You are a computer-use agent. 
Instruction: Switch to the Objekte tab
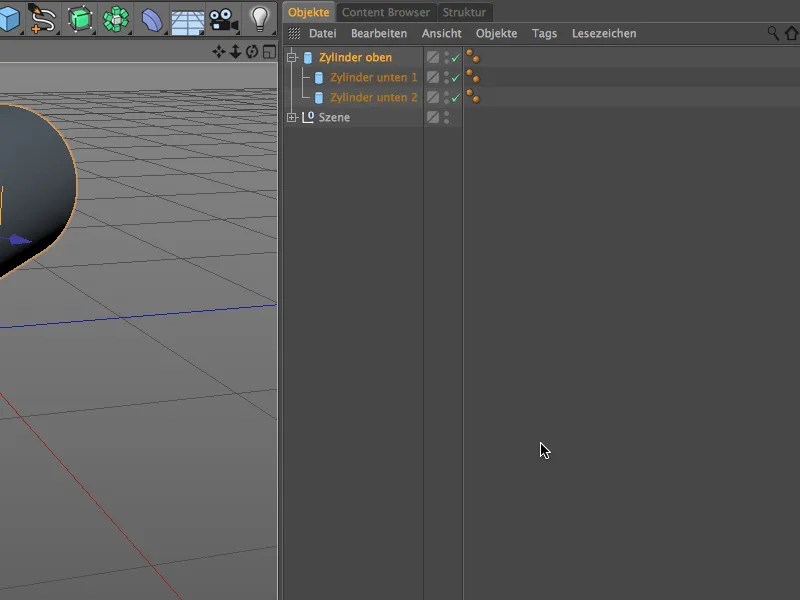point(308,12)
